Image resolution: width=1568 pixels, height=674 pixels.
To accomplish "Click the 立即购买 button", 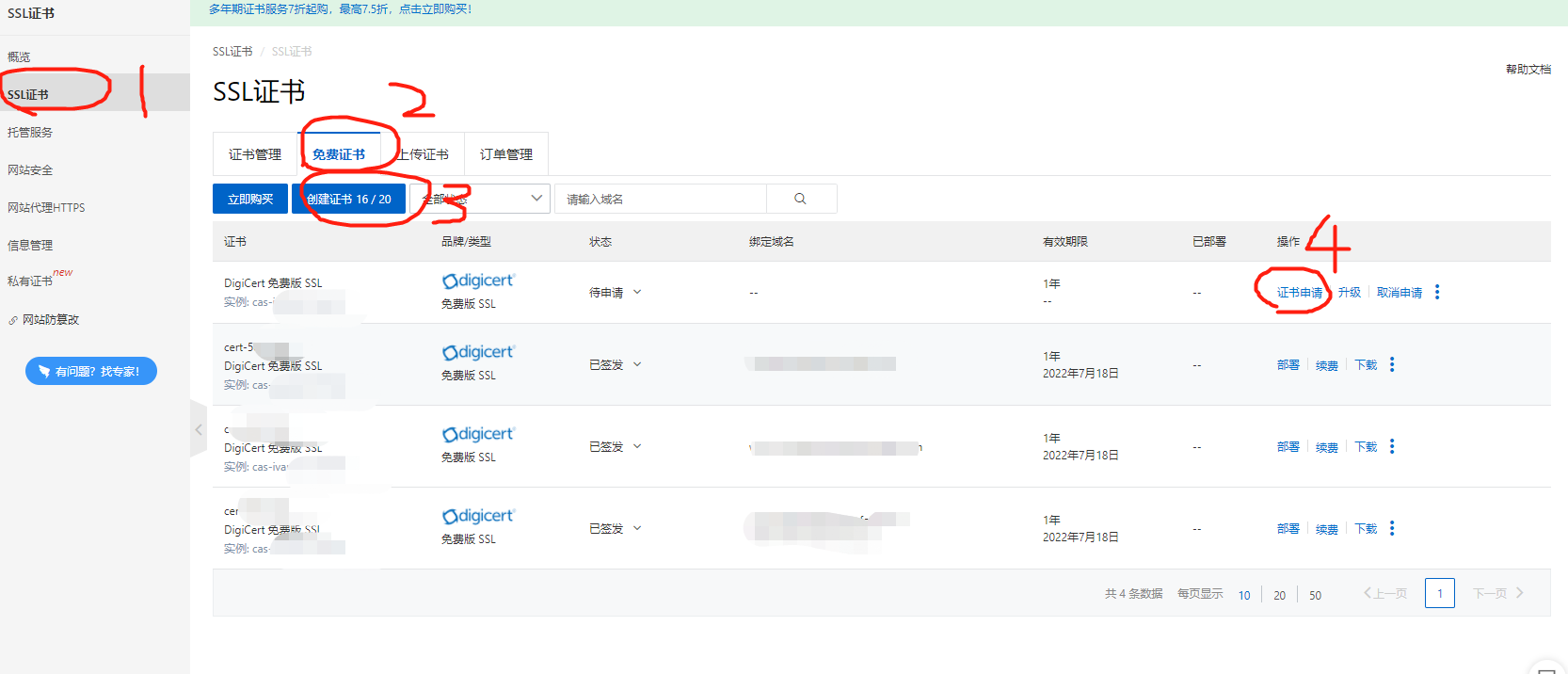I will click(250, 199).
